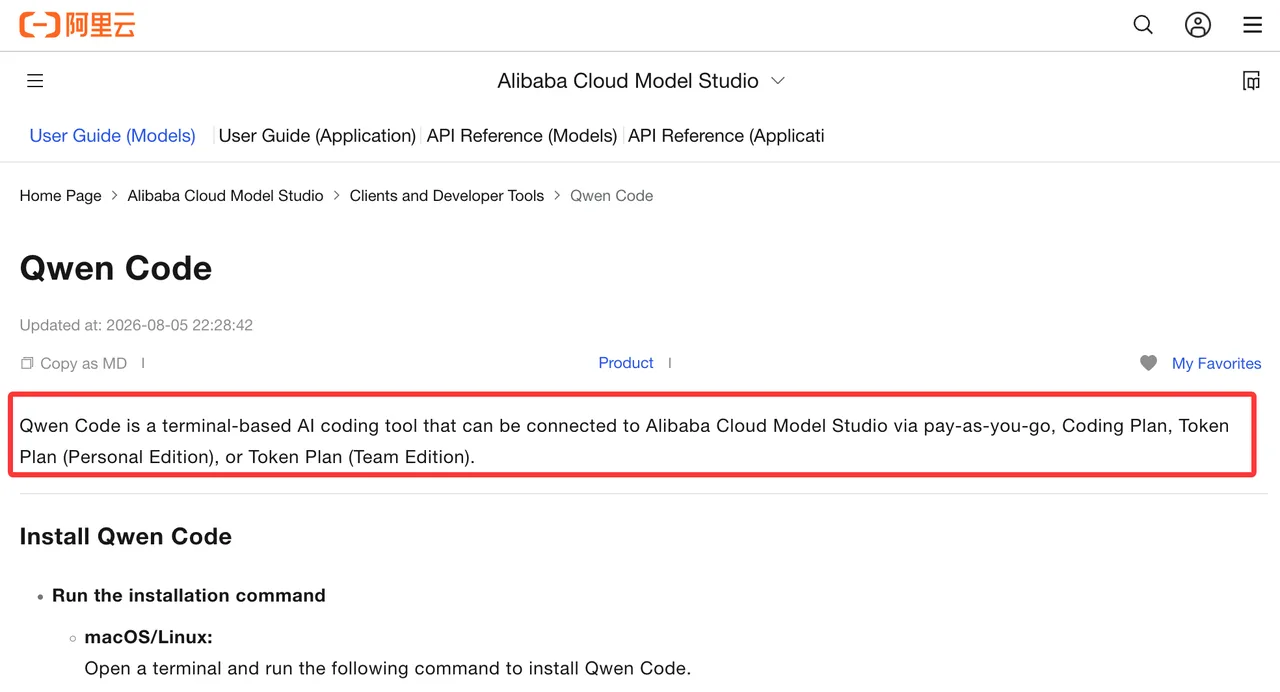Click the Qwen Code page title
Image resolution: width=1280 pixels, height=692 pixels.
click(x=116, y=268)
